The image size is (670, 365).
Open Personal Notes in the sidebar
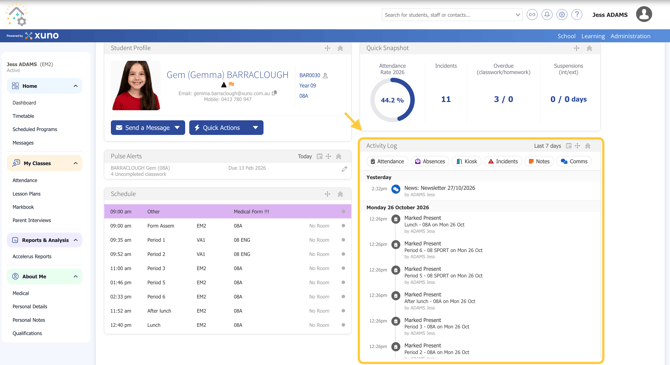[29, 320]
